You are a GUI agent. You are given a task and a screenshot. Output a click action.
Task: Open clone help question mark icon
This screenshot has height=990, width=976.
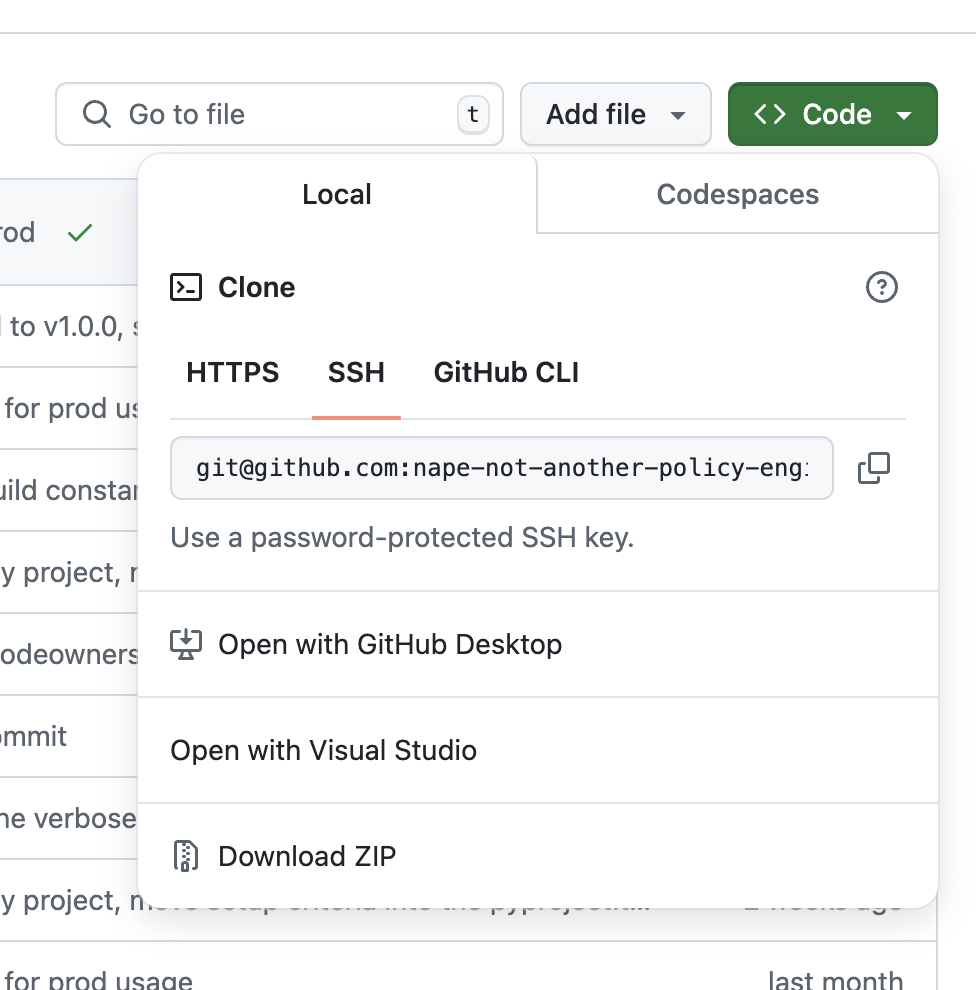(881, 287)
